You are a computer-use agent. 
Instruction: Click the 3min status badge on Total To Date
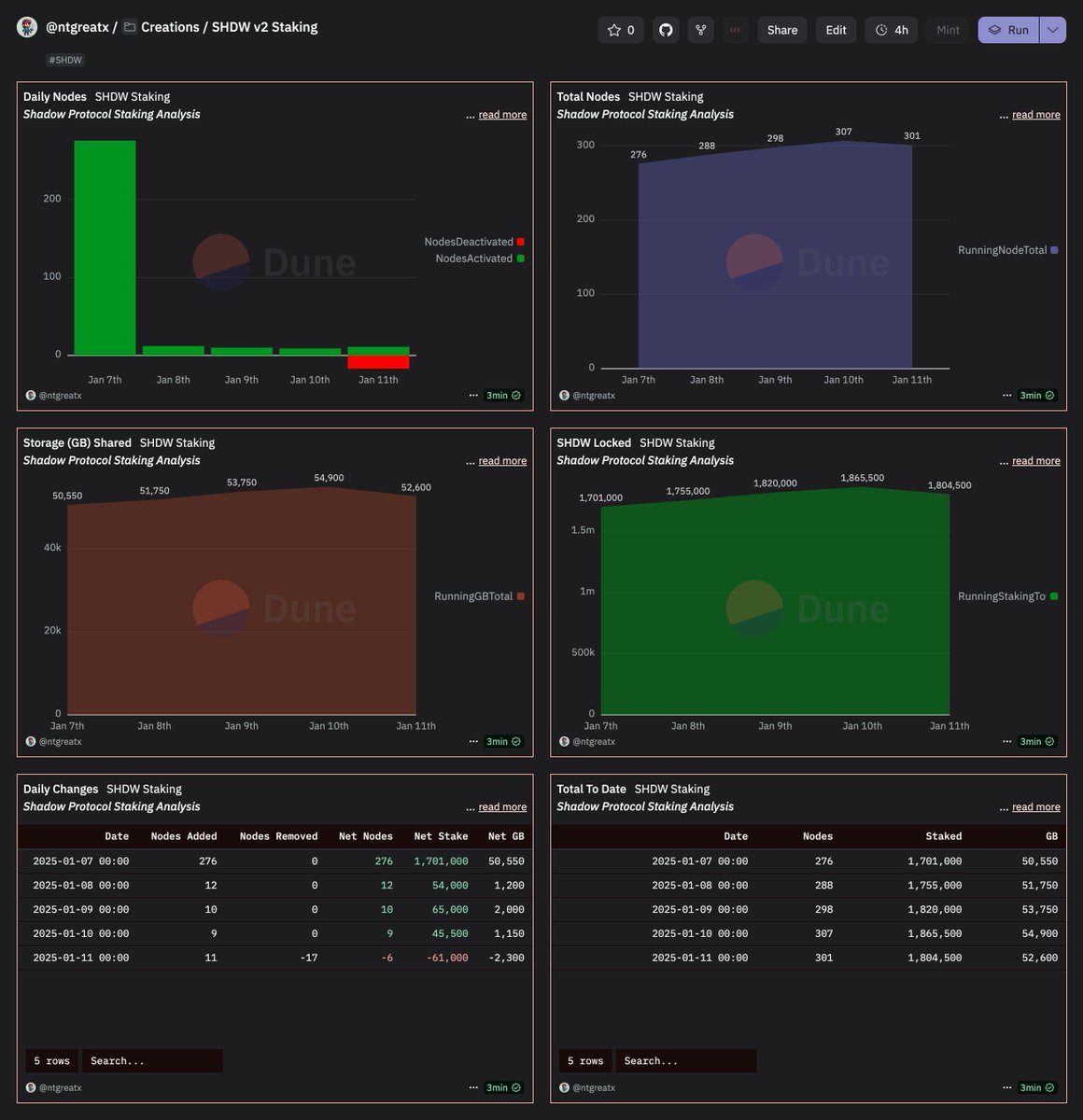(x=1037, y=1088)
